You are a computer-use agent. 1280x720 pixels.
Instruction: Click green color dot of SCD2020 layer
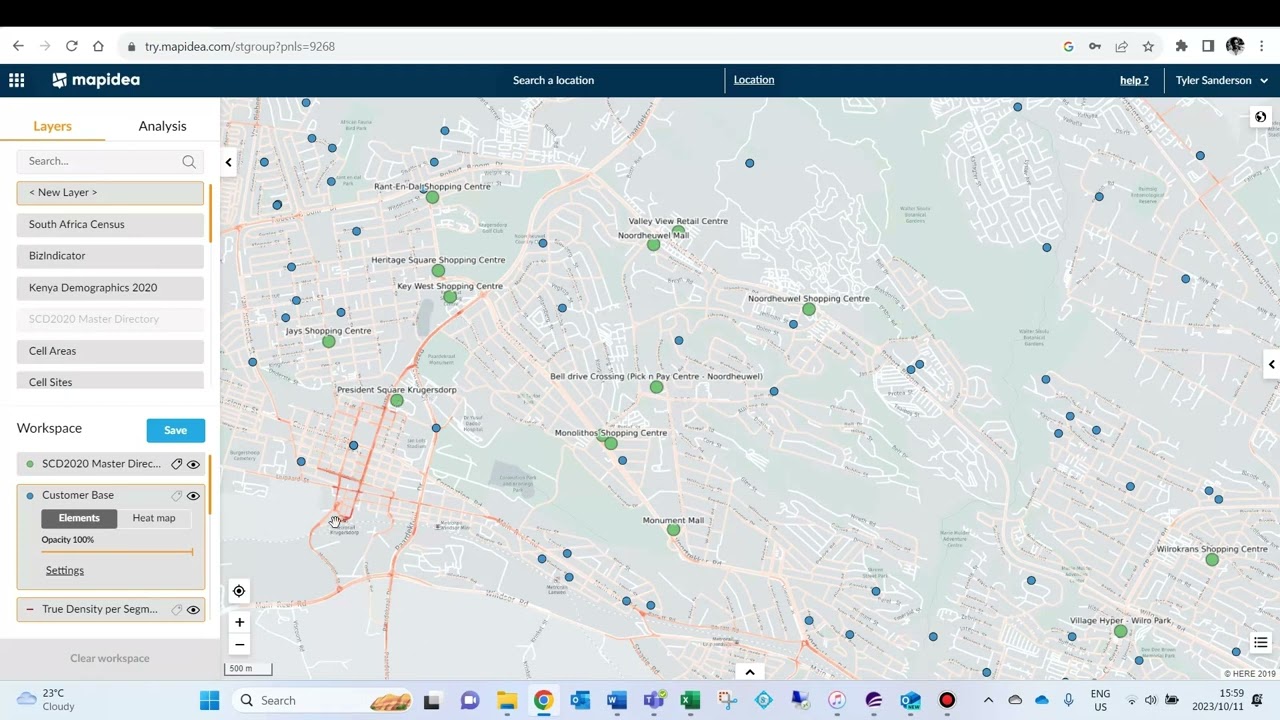click(30, 464)
